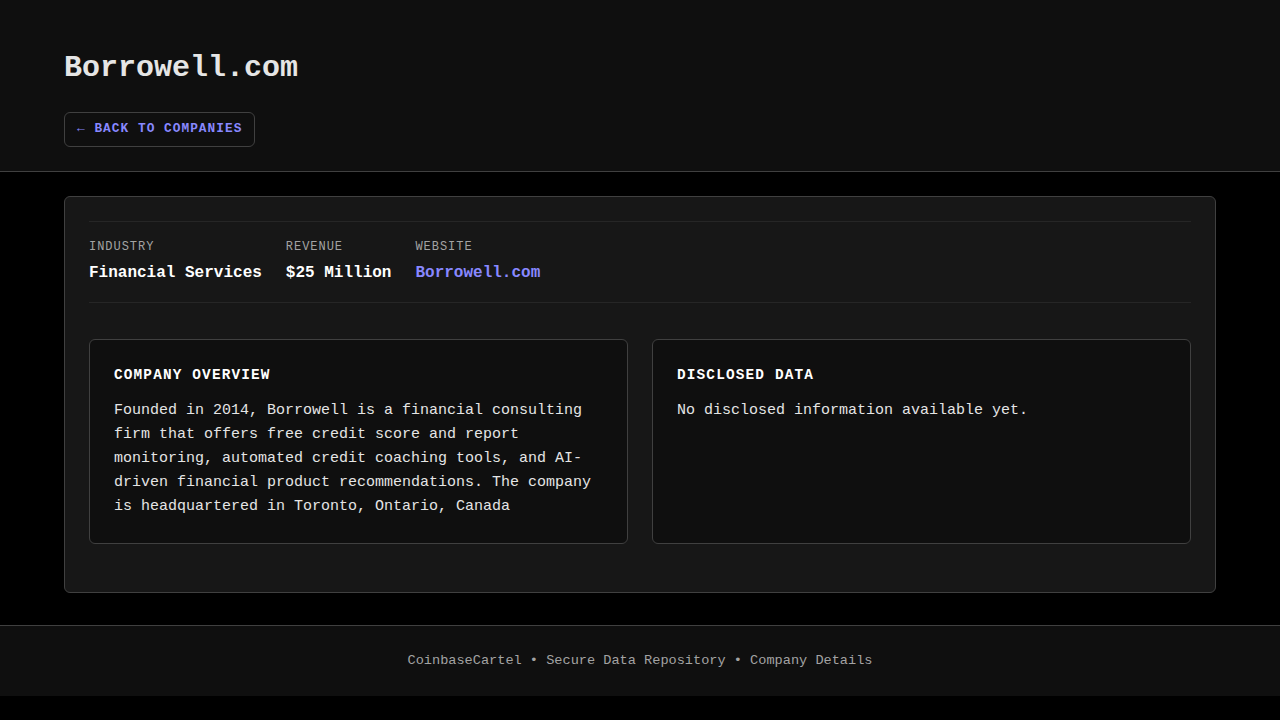Click the INDUSTRY label

[121, 246]
